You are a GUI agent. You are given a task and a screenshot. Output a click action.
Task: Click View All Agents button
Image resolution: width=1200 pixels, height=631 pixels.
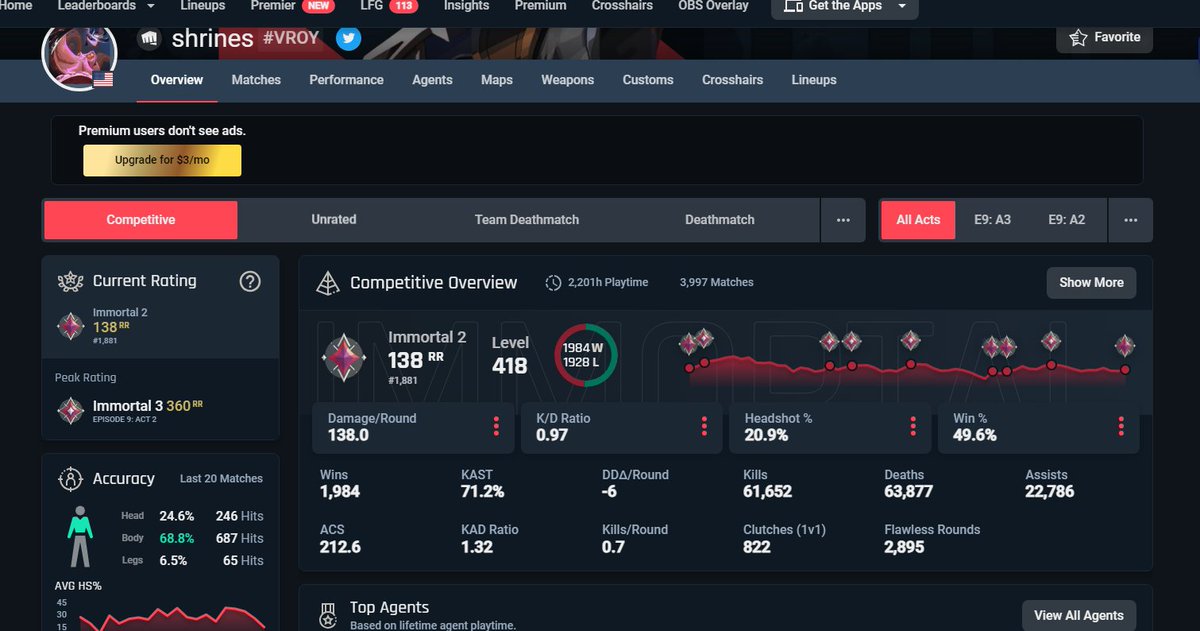[1078, 615]
